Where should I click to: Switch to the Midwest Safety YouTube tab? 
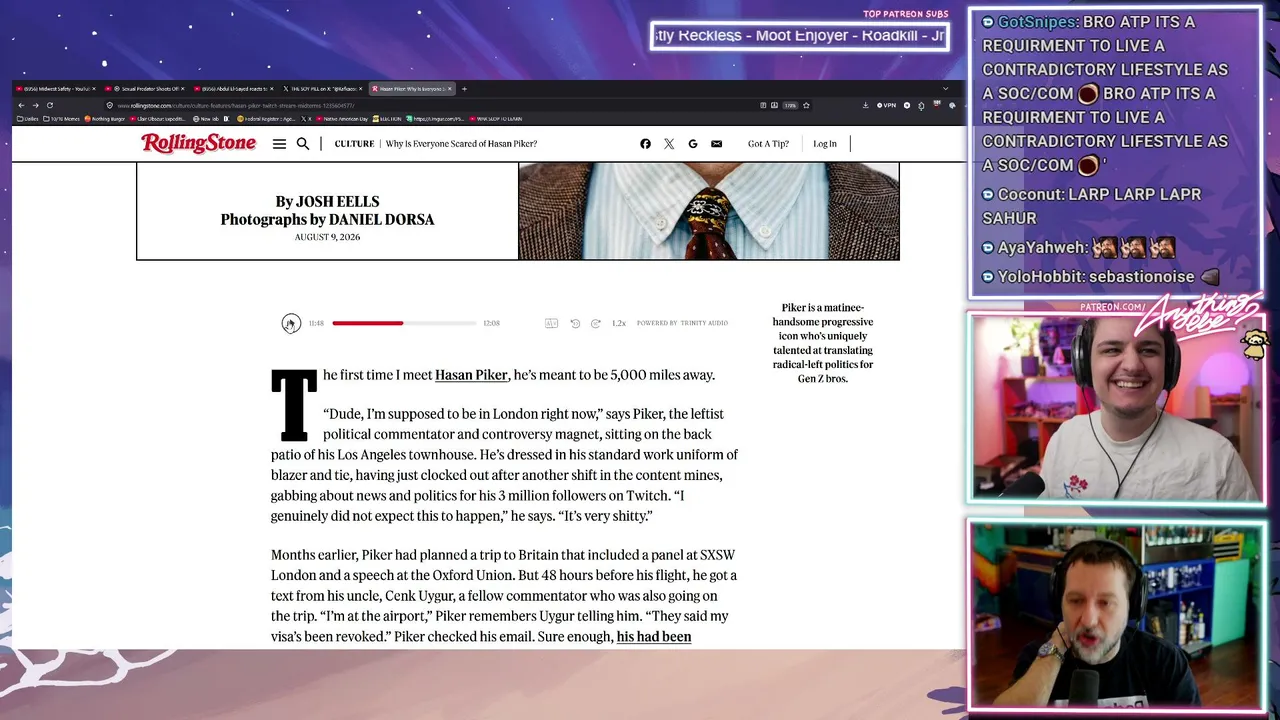coord(55,89)
